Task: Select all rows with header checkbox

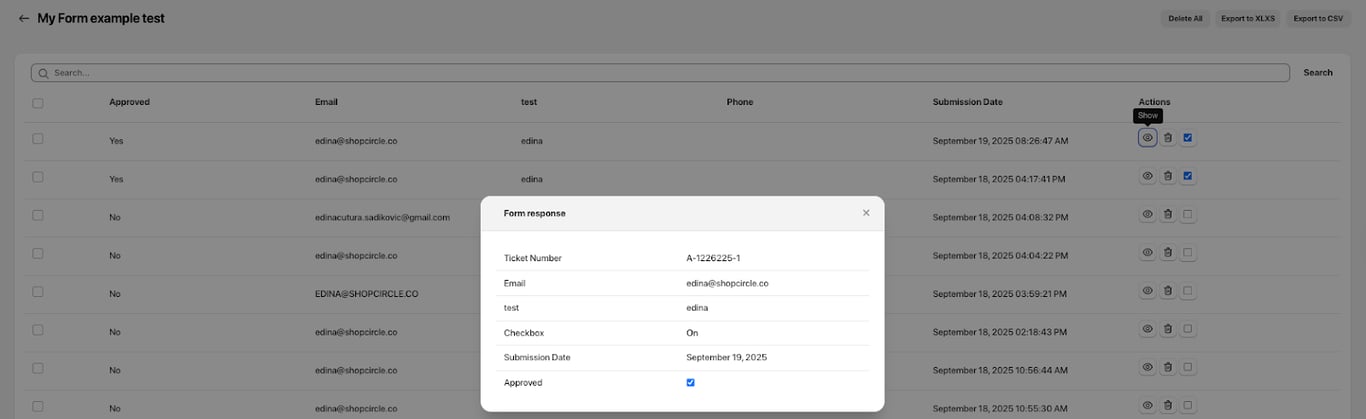Action: click(38, 102)
